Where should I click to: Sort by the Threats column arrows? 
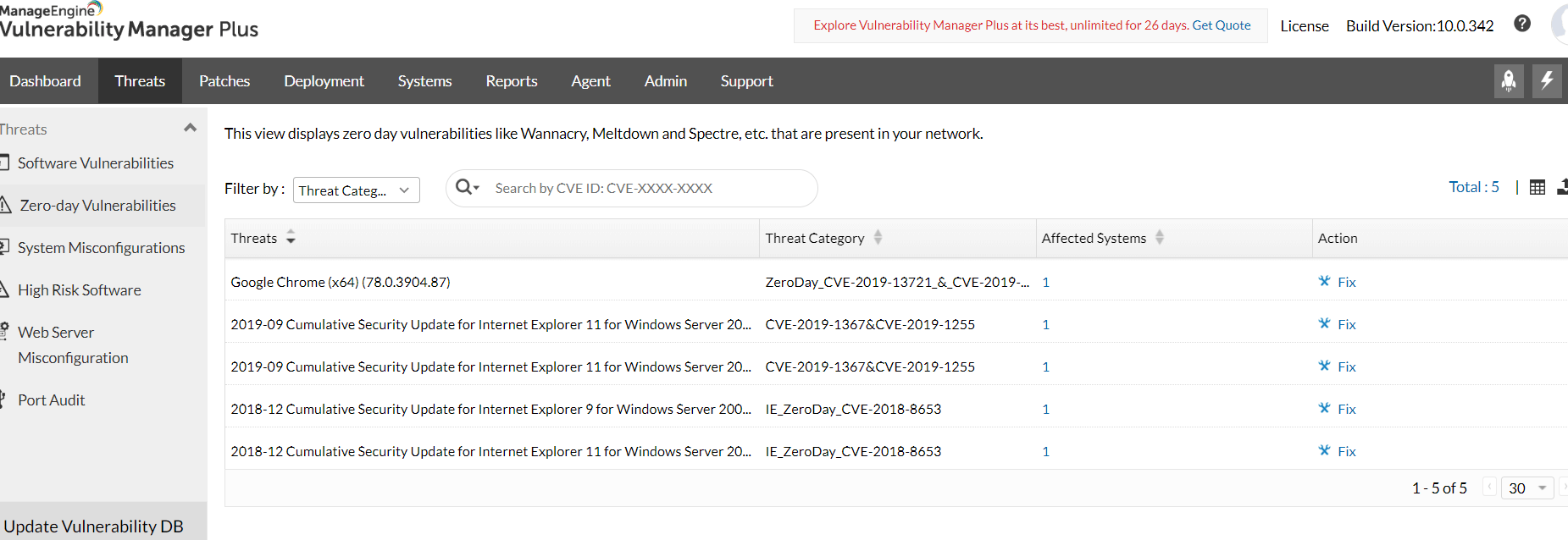(291, 238)
